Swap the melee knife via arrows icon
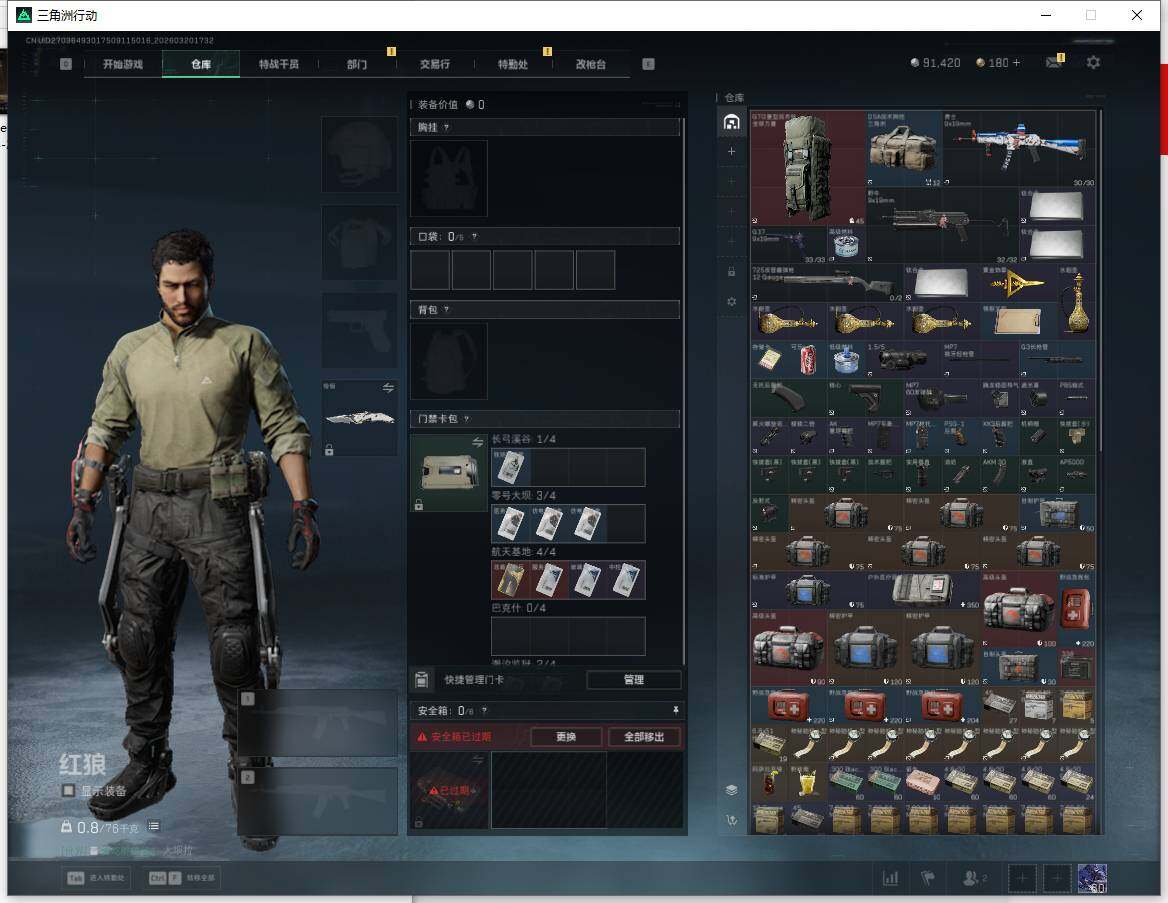The height and width of the screenshot is (903, 1168). pos(388,387)
